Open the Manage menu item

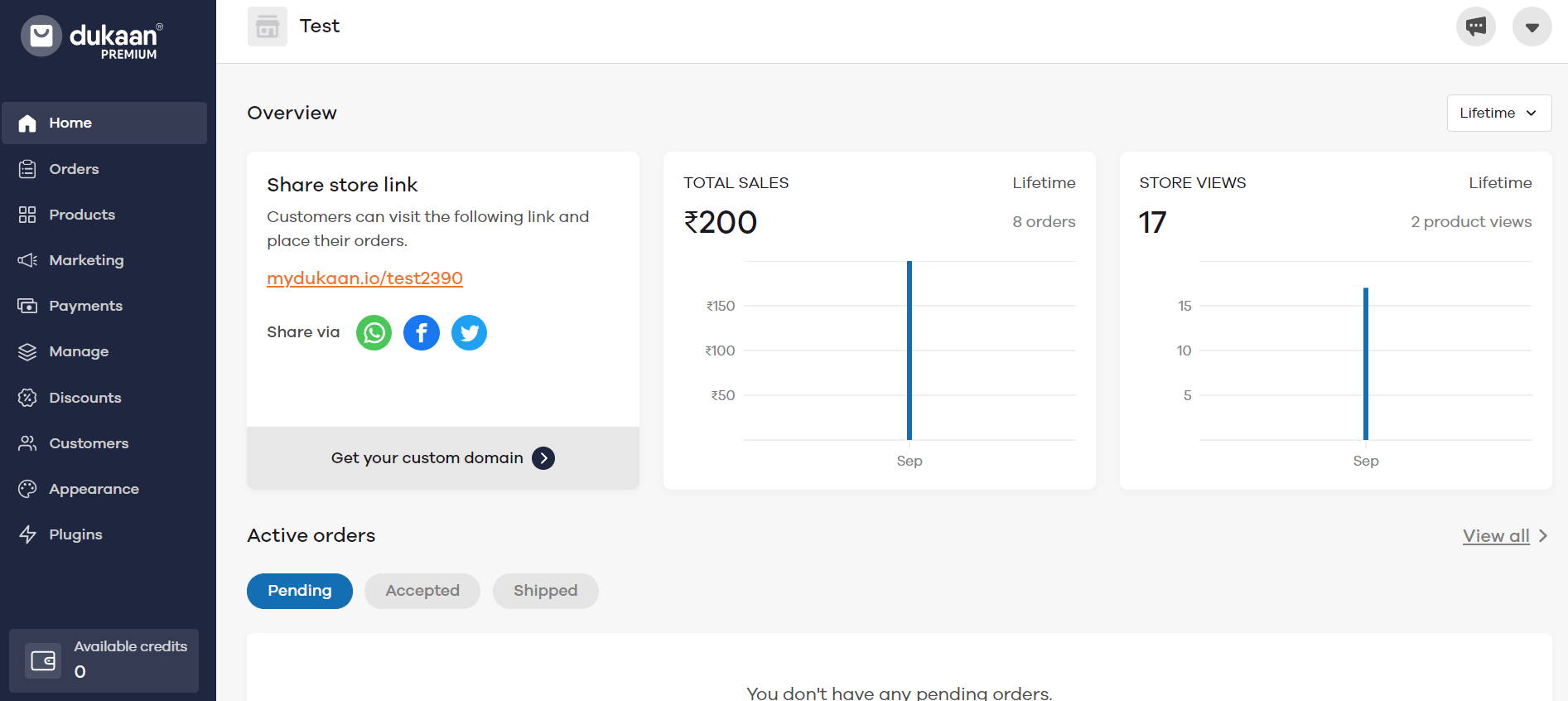pos(104,351)
